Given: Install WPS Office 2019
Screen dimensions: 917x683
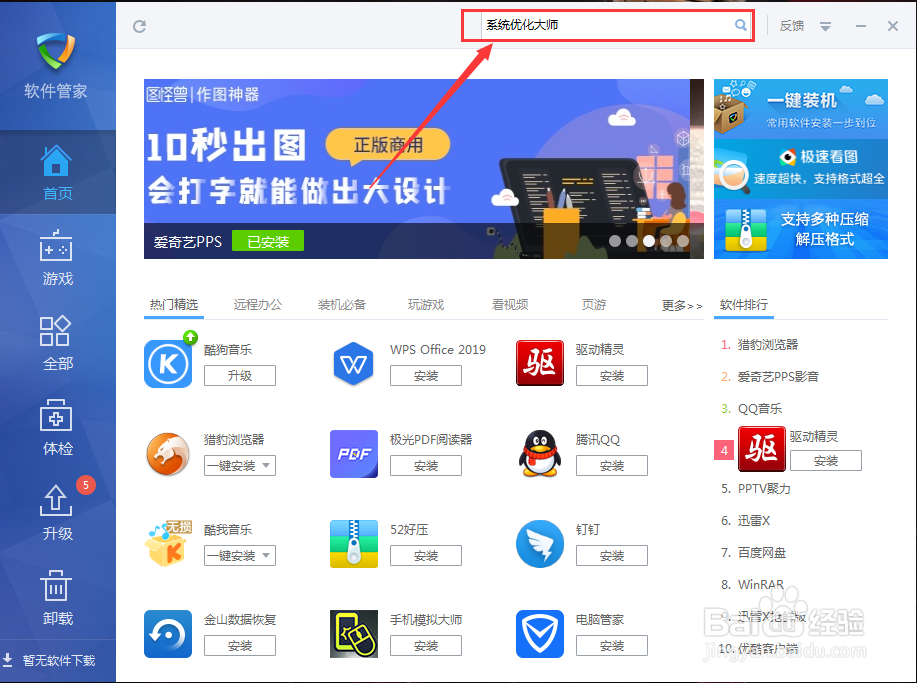Looking at the screenshot, I should click(426, 375).
